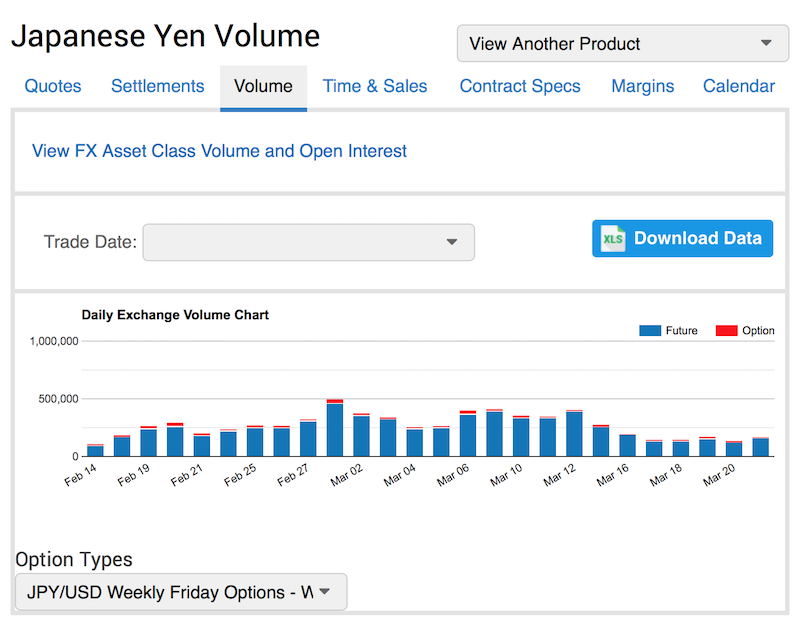Click the blue Future legend swatch
Viewport: 800px width, 629px height.
pyautogui.click(x=650, y=331)
